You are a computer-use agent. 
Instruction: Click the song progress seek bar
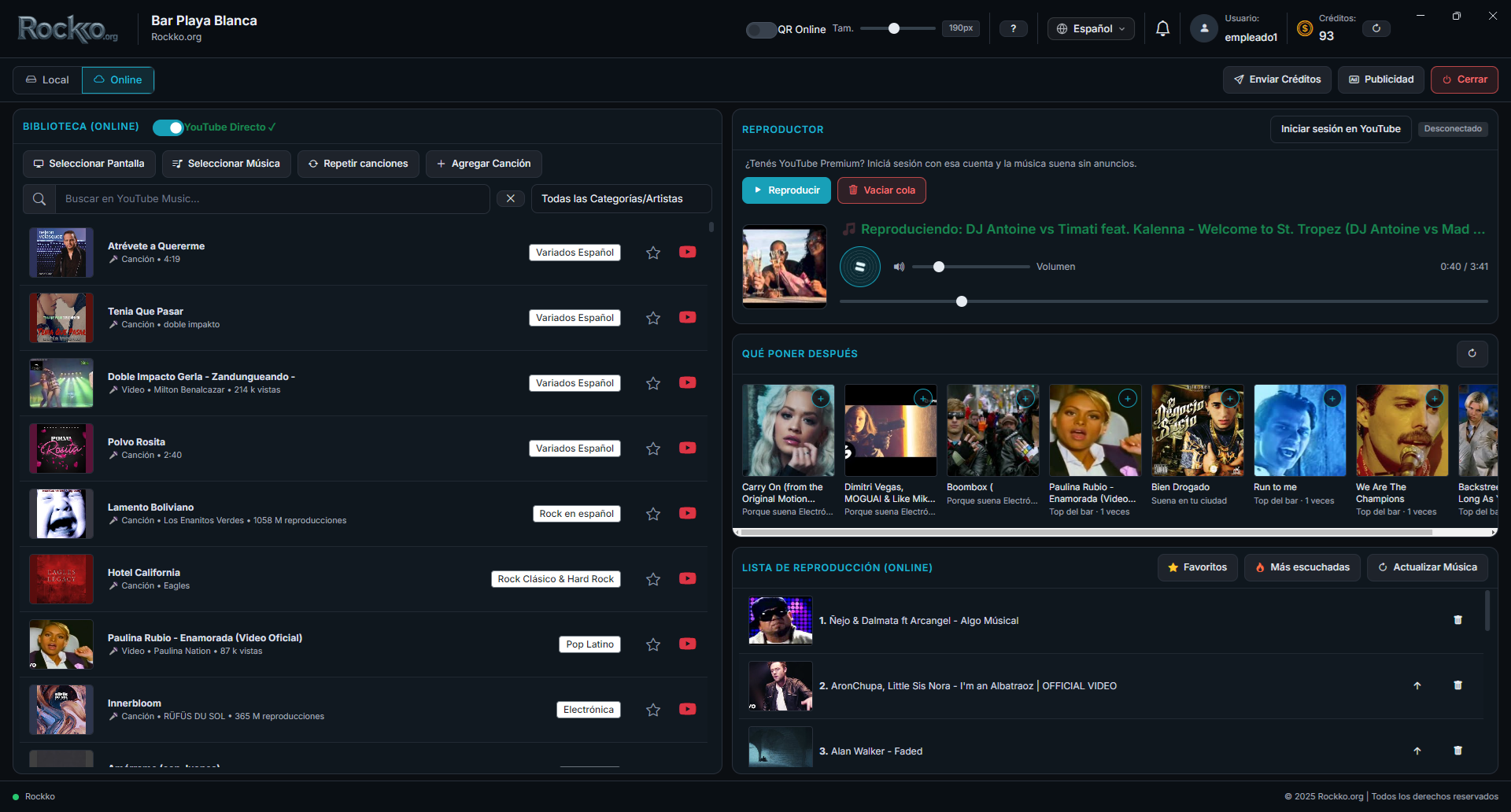(x=1163, y=301)
